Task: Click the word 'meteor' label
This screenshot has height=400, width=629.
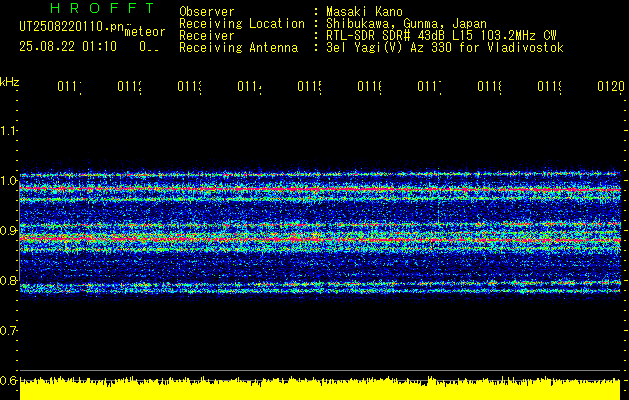Action: click(x=145, y=32)
